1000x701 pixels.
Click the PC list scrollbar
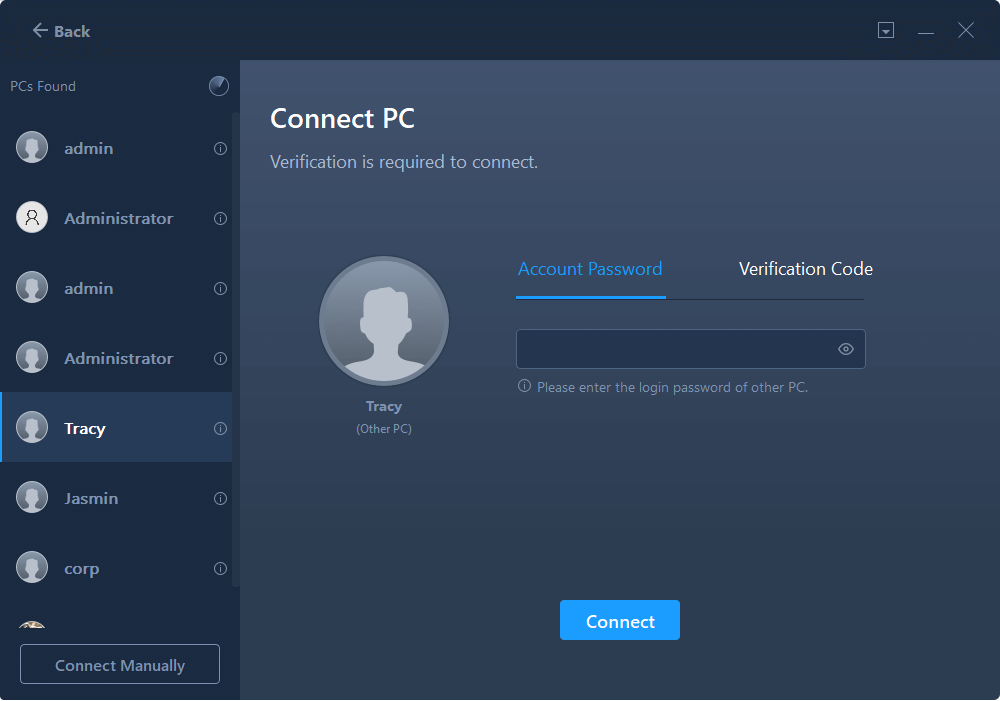[x=236, y=350]
